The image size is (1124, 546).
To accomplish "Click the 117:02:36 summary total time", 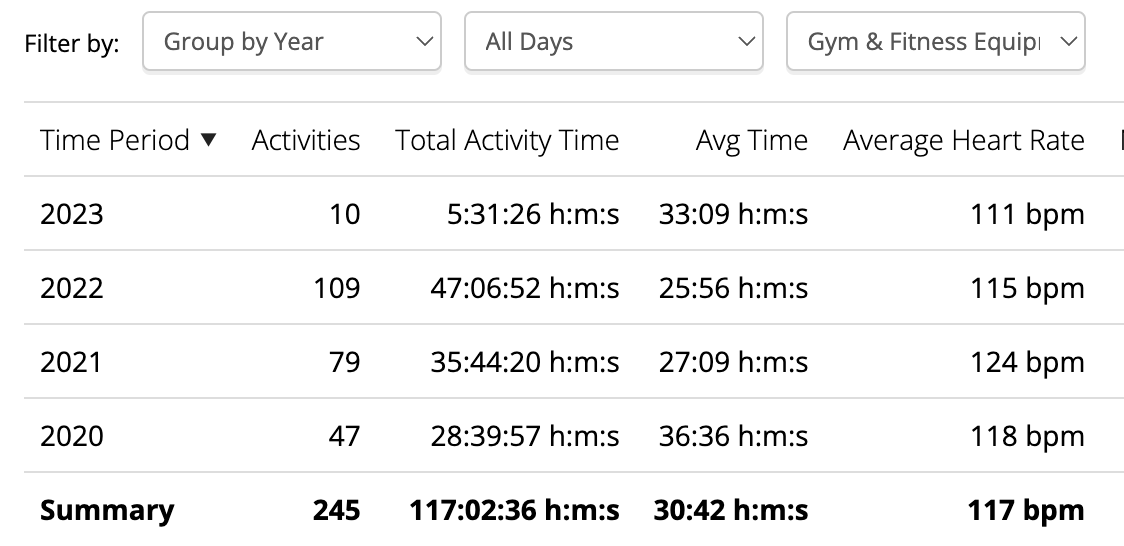I will click(514, 510).
